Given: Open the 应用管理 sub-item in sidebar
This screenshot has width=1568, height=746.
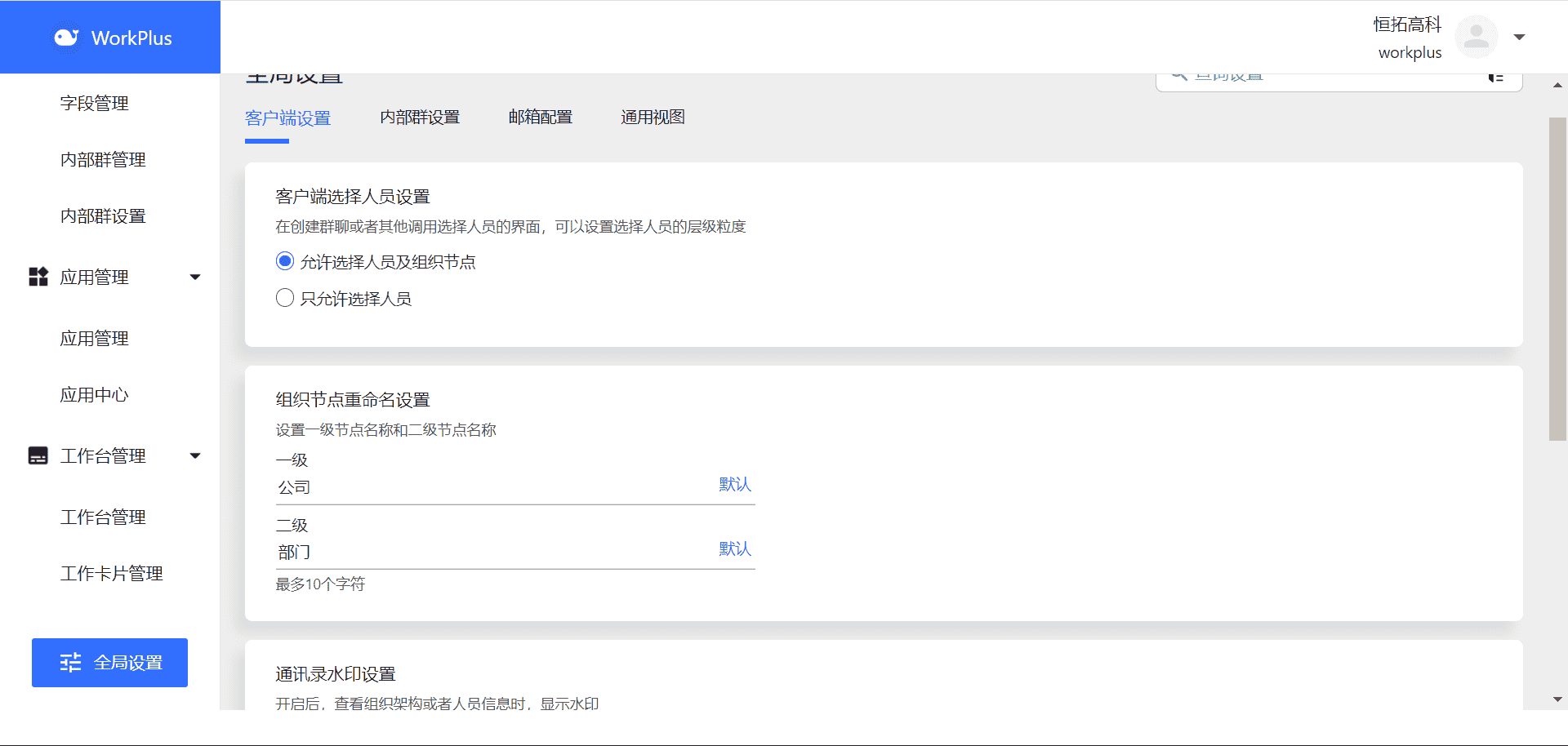Looking at the screenshot, I should coord(94,339).
